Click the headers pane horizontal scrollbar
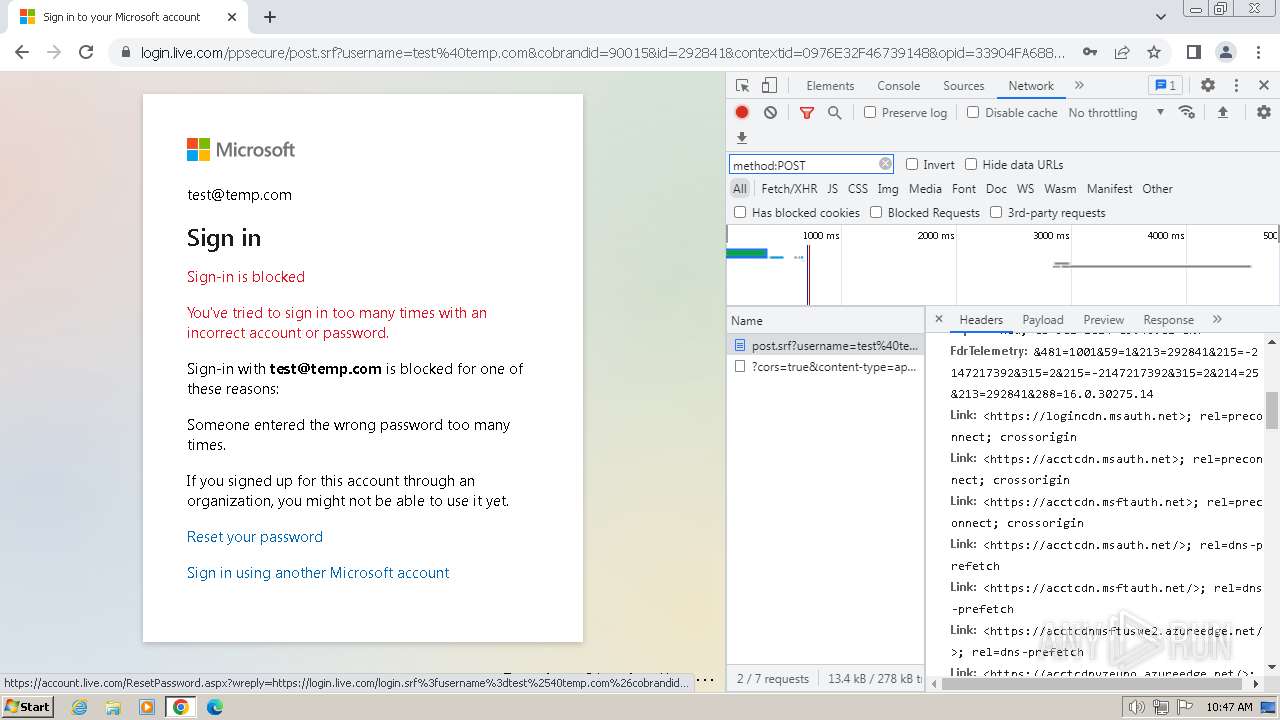Image resolution: width=1280 pixels, height=720 pixels. (x=1094, y=684)
